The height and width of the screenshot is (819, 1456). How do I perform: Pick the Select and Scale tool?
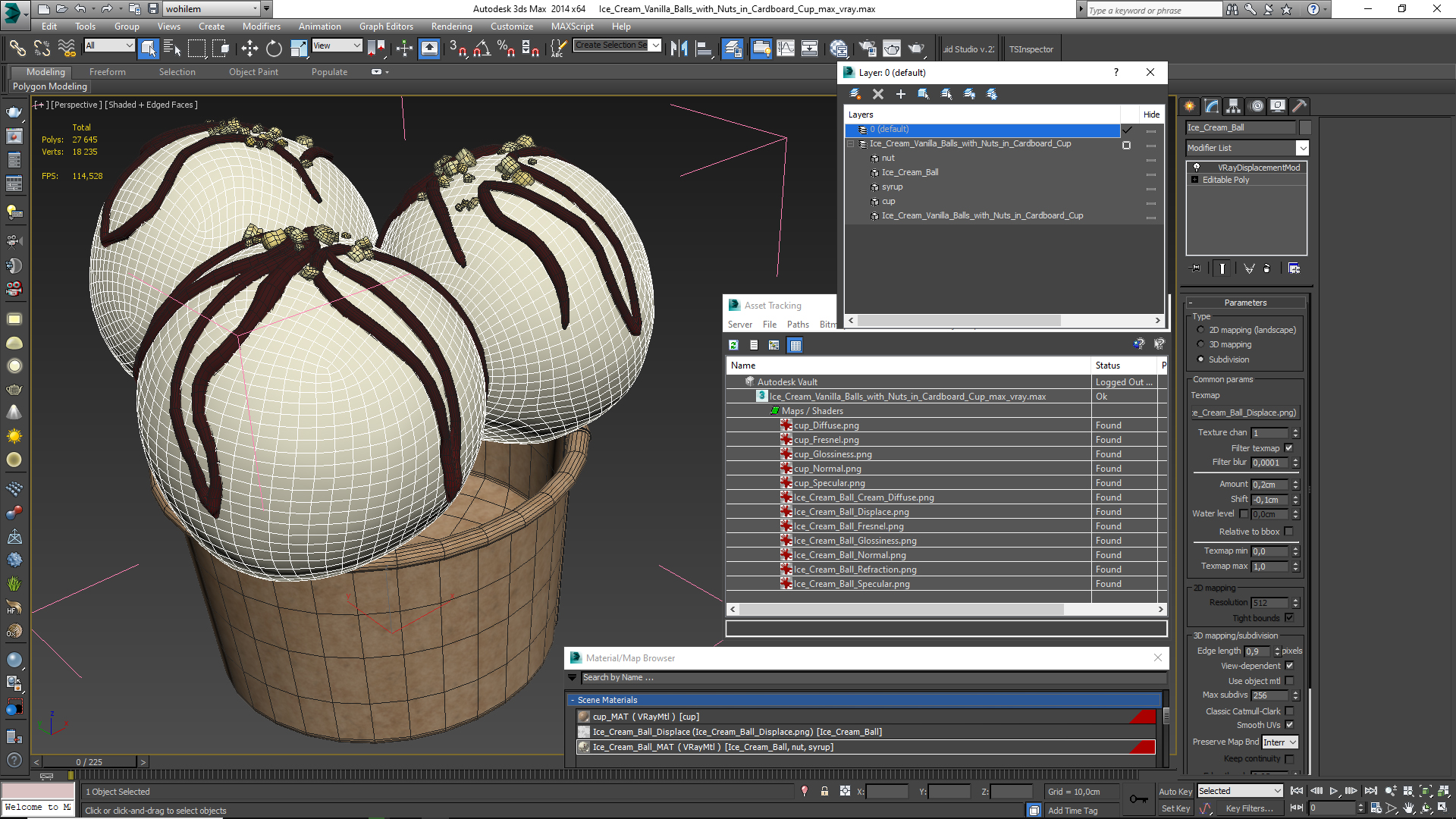pyautogui.click(x=299, y=49)
